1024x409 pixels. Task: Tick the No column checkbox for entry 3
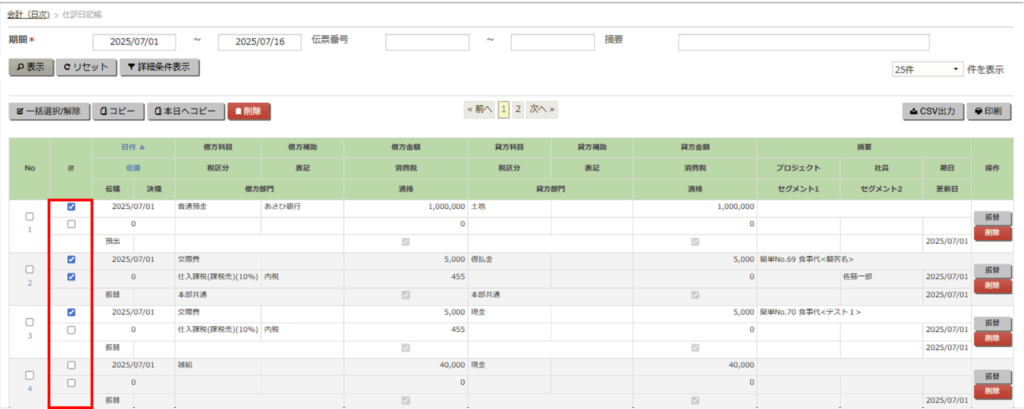point(29,322)
